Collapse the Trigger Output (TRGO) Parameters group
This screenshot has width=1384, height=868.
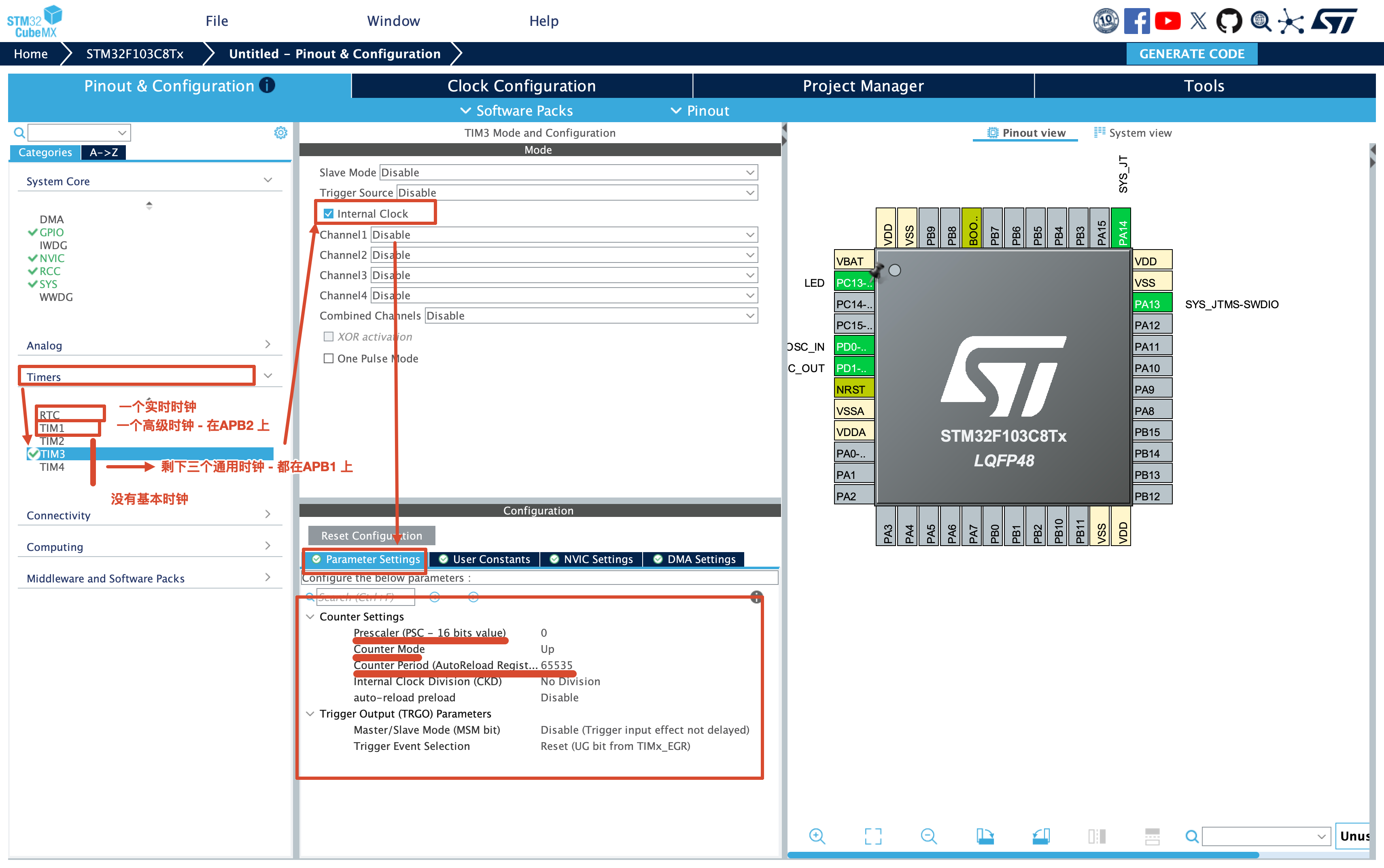coord(310,713)
